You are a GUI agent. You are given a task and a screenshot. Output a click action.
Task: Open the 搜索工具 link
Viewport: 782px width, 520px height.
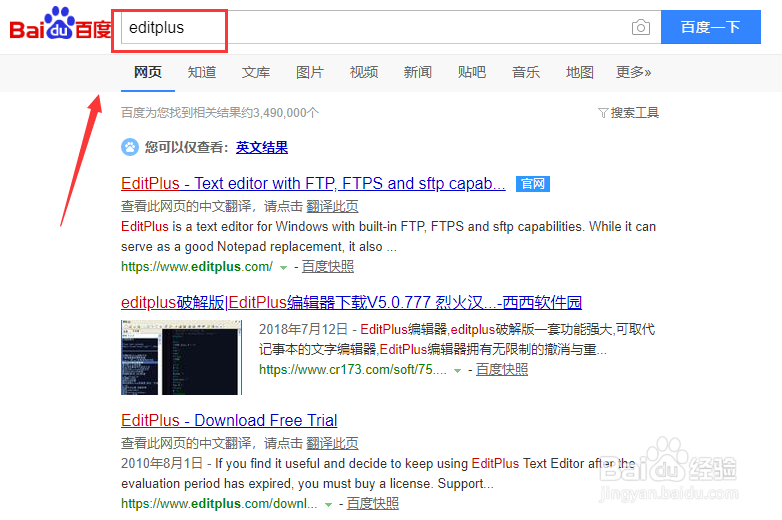634,113
